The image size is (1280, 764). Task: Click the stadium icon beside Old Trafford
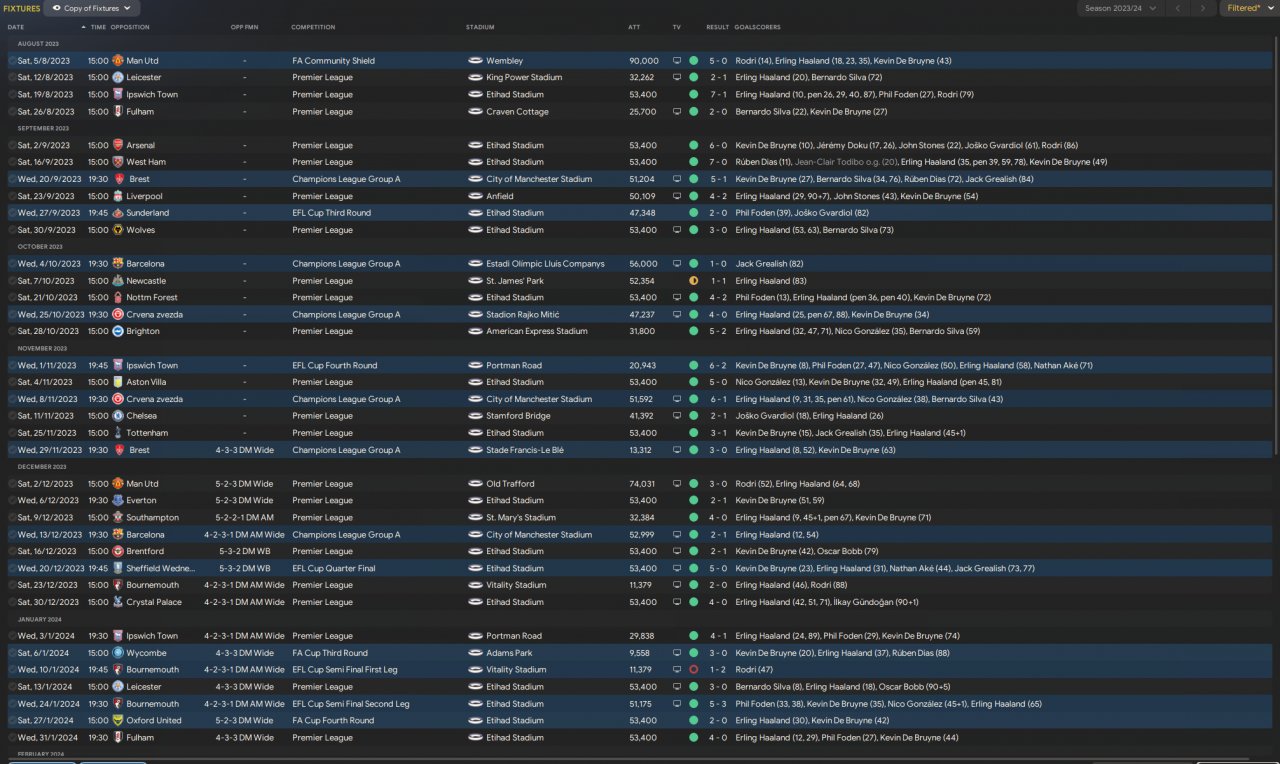(x=475, y=484)
